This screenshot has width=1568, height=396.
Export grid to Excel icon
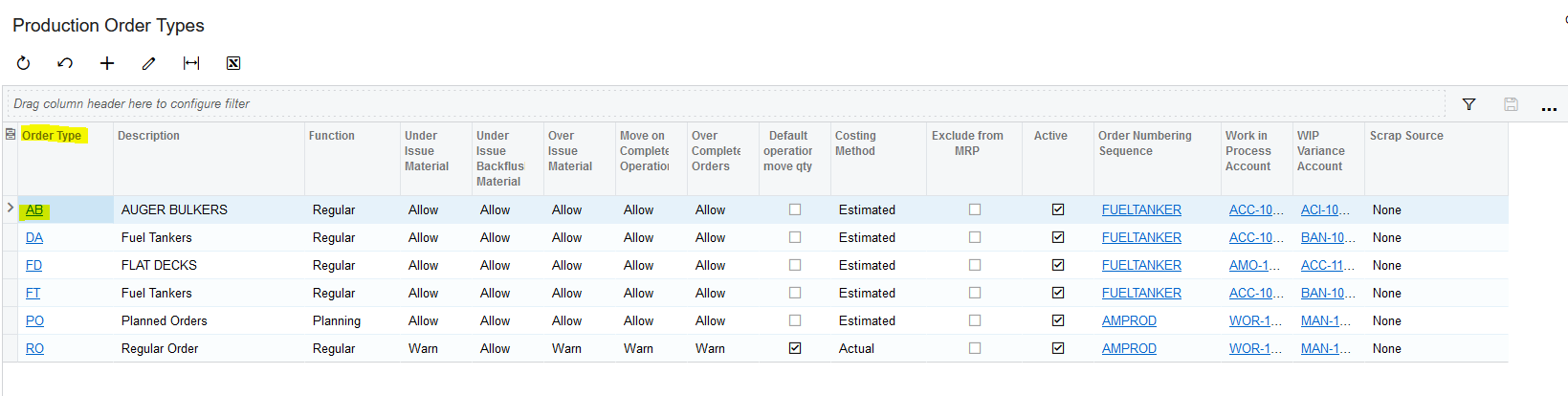click(233, 63)
